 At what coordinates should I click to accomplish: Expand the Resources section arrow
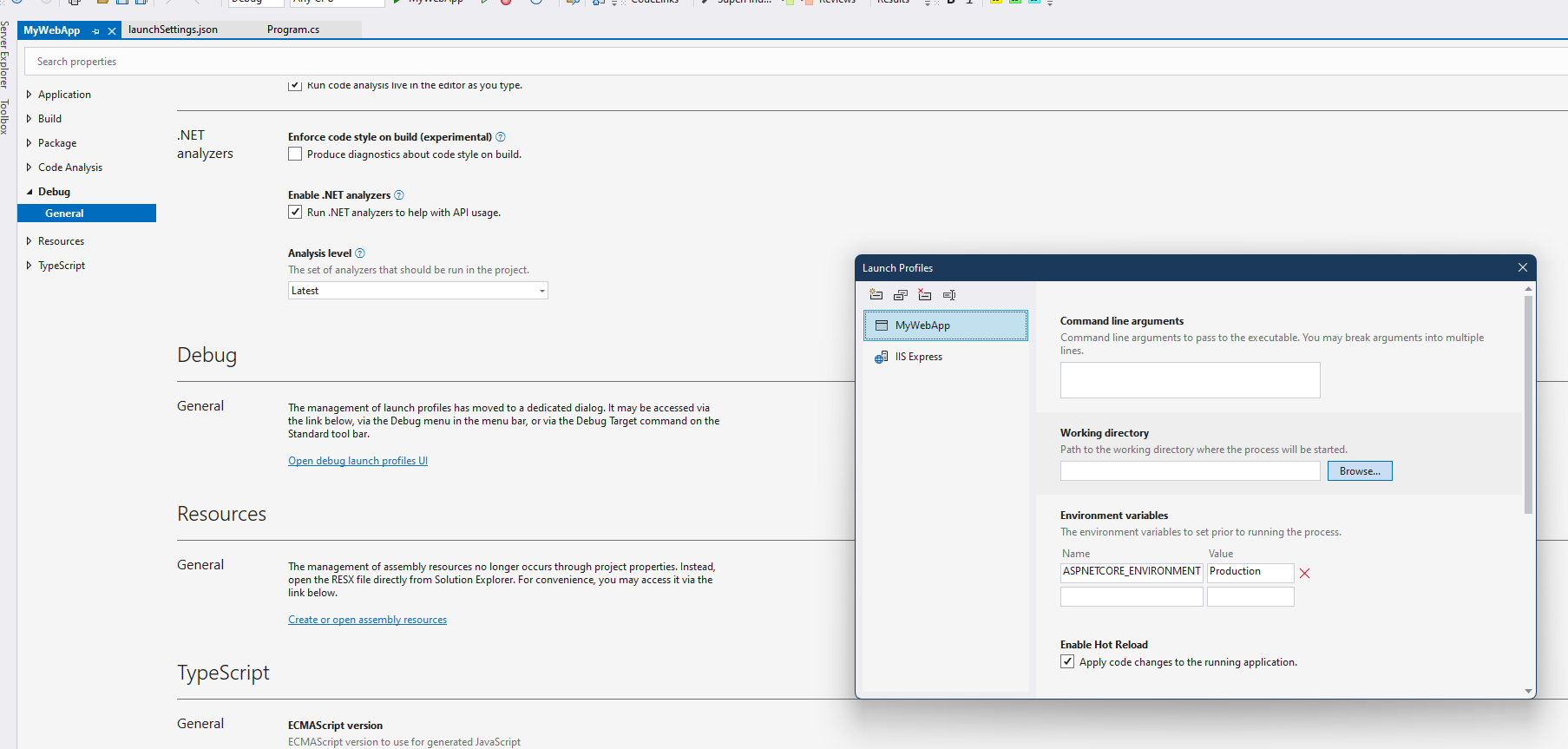coord(29,241)
